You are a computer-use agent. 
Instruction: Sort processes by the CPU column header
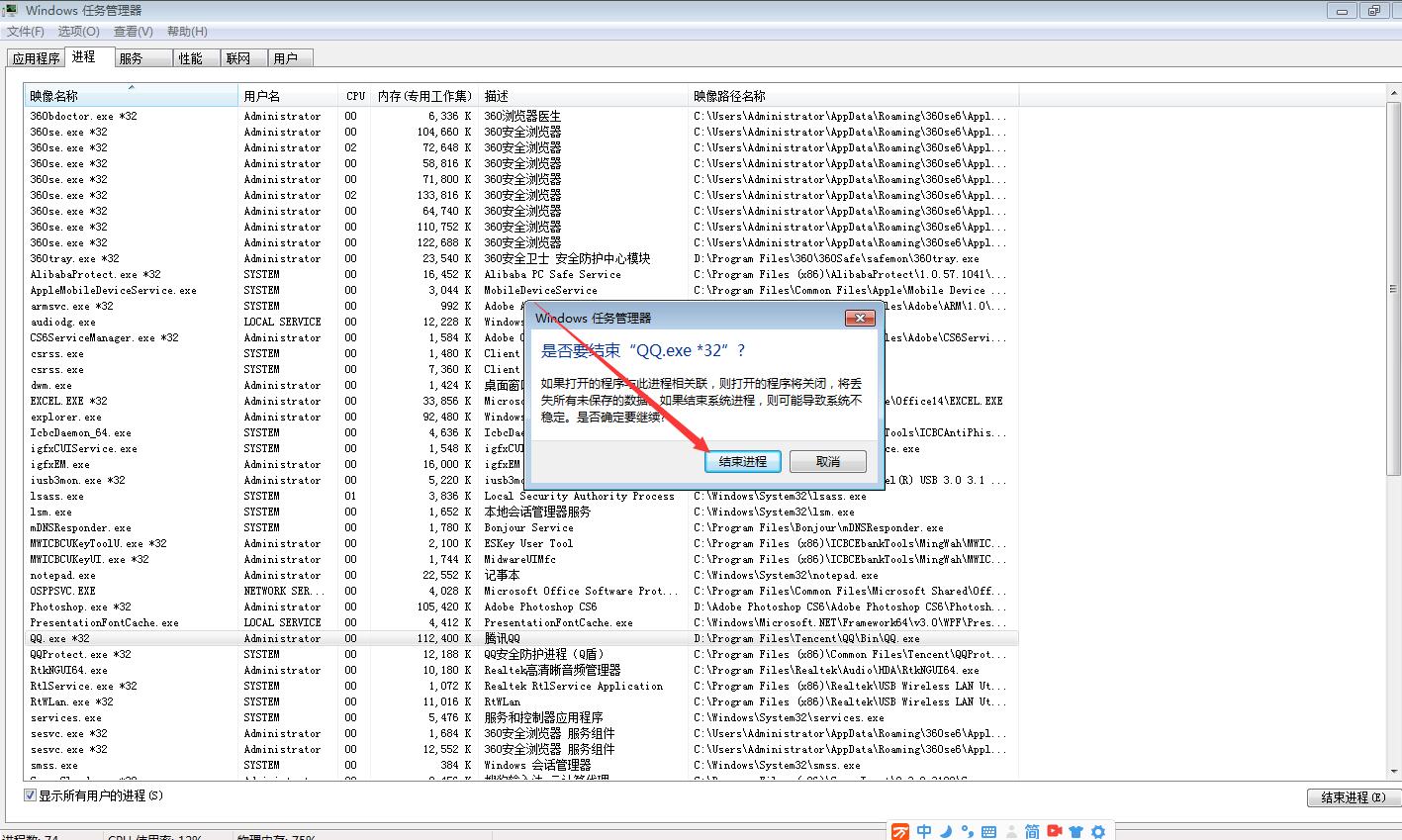pyautogui.click(x=355, y=95)
